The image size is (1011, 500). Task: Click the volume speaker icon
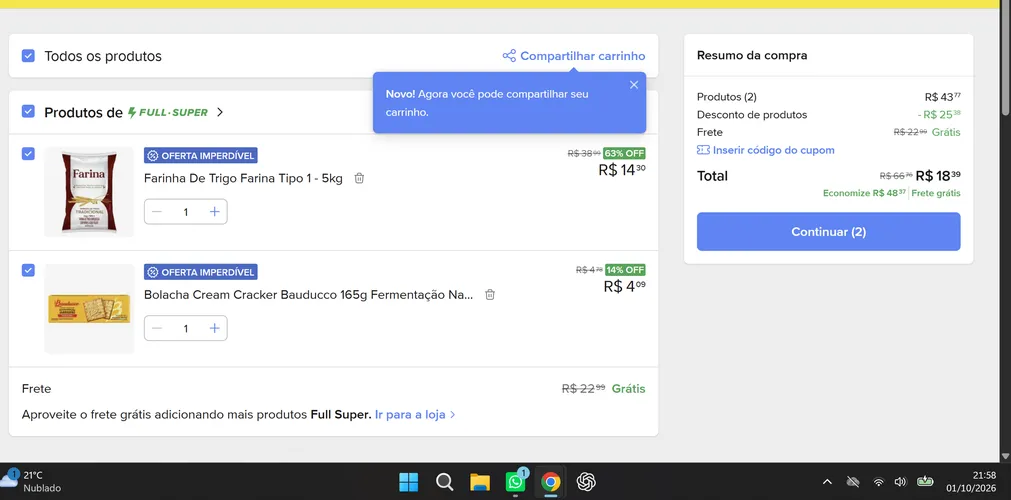(900, 482)
